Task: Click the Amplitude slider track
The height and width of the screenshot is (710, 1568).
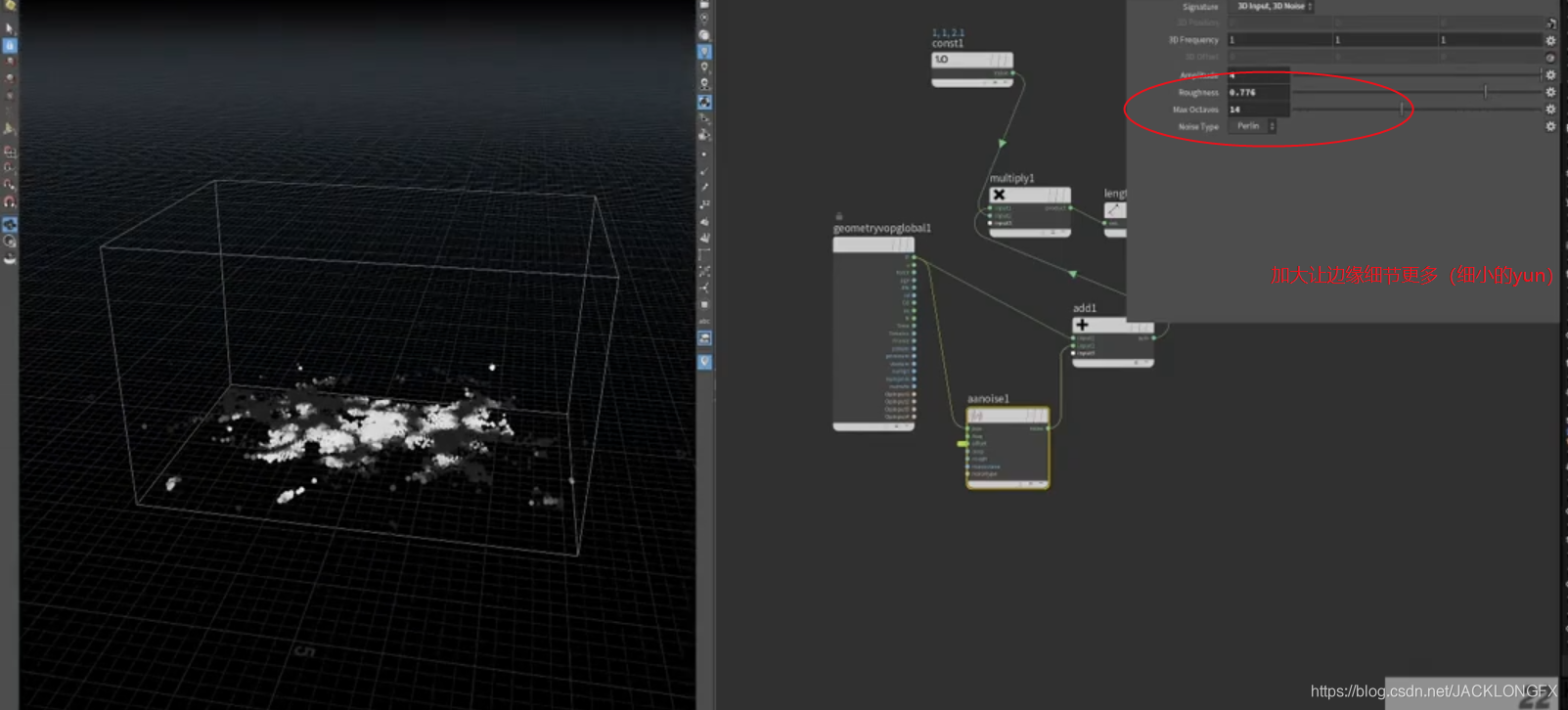Action: [1416, 74]
